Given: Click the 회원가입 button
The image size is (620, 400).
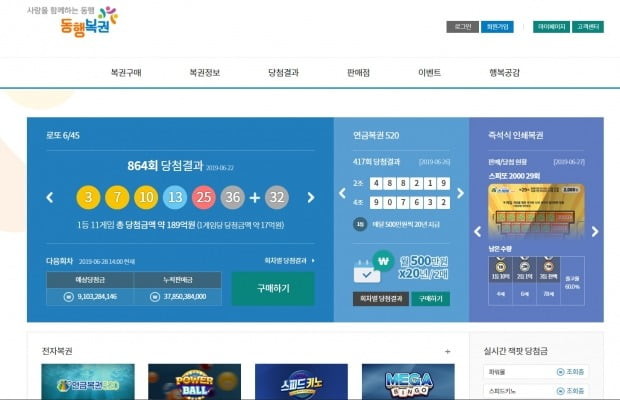Looking at the screenshot, I should click(497, 27).
